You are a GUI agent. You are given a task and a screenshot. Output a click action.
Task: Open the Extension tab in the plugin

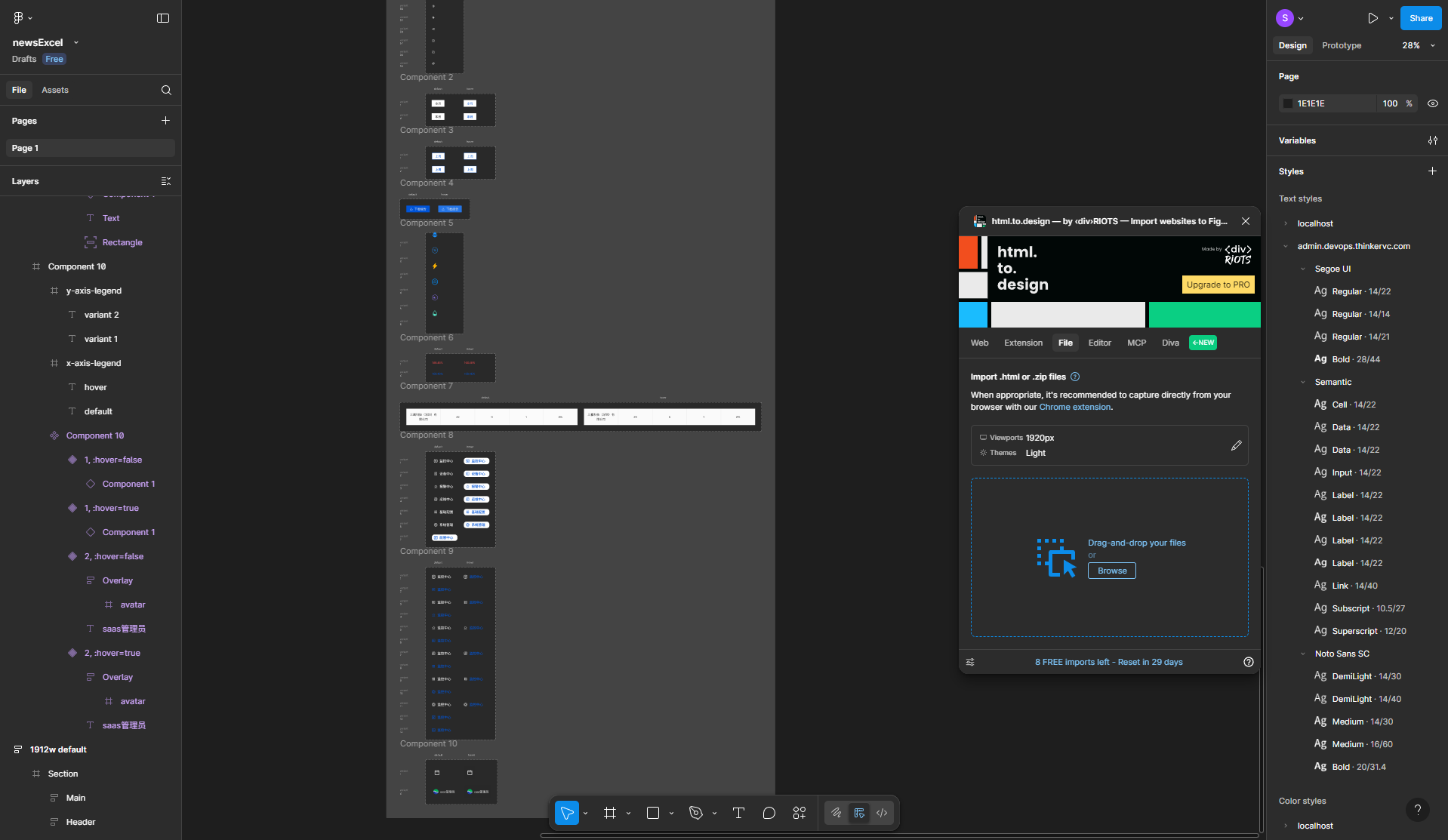1023,343
